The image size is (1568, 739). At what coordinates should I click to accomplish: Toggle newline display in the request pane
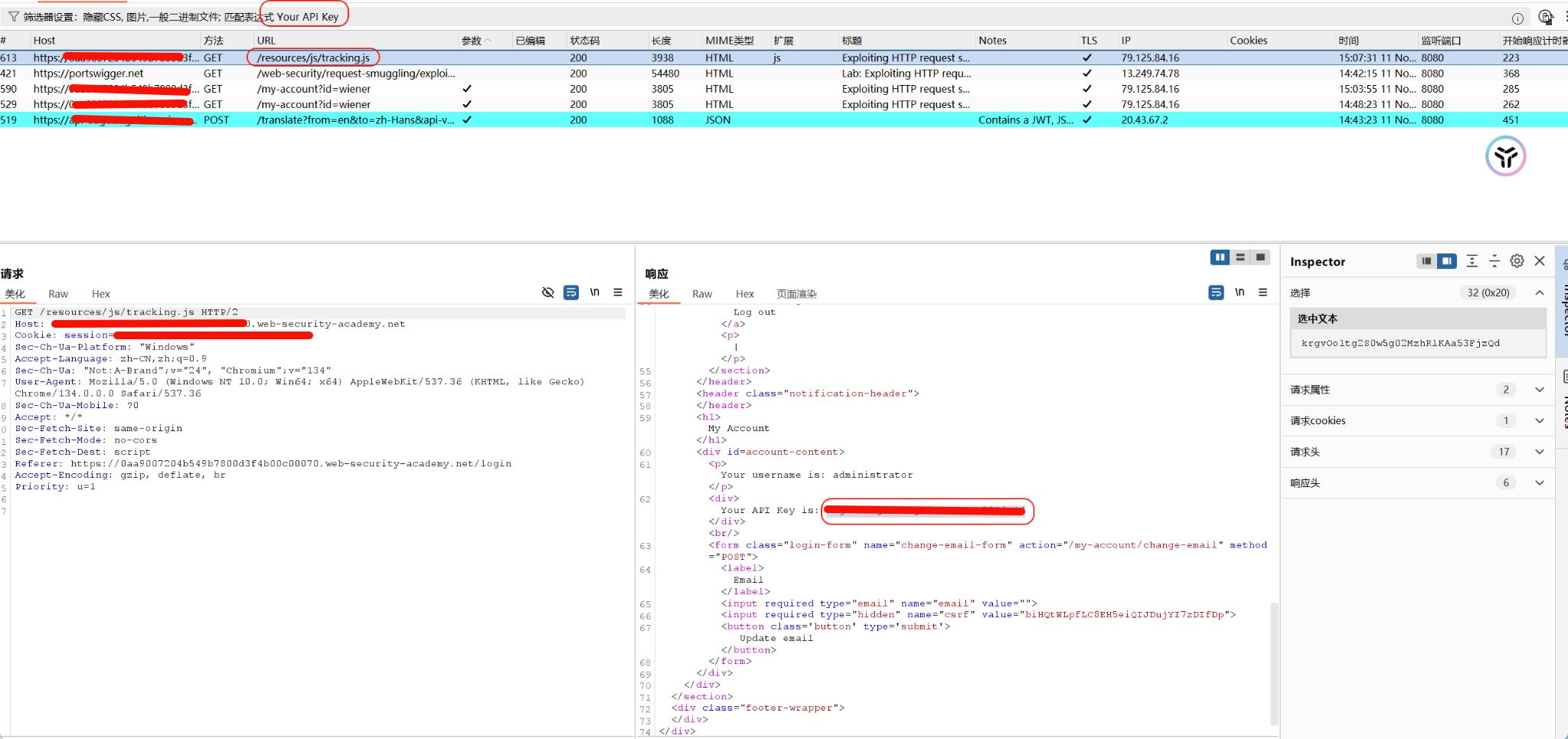[595, 293]
